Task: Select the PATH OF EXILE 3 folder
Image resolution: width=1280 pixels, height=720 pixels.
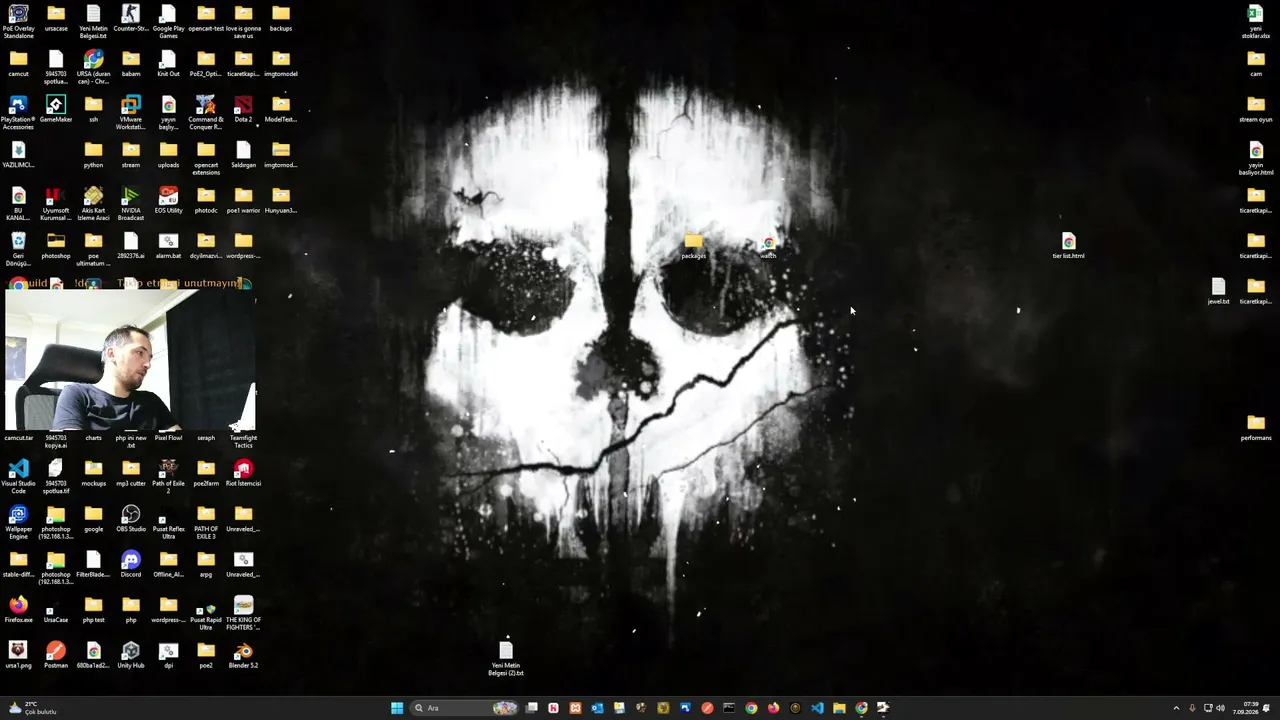Action: 206,522
